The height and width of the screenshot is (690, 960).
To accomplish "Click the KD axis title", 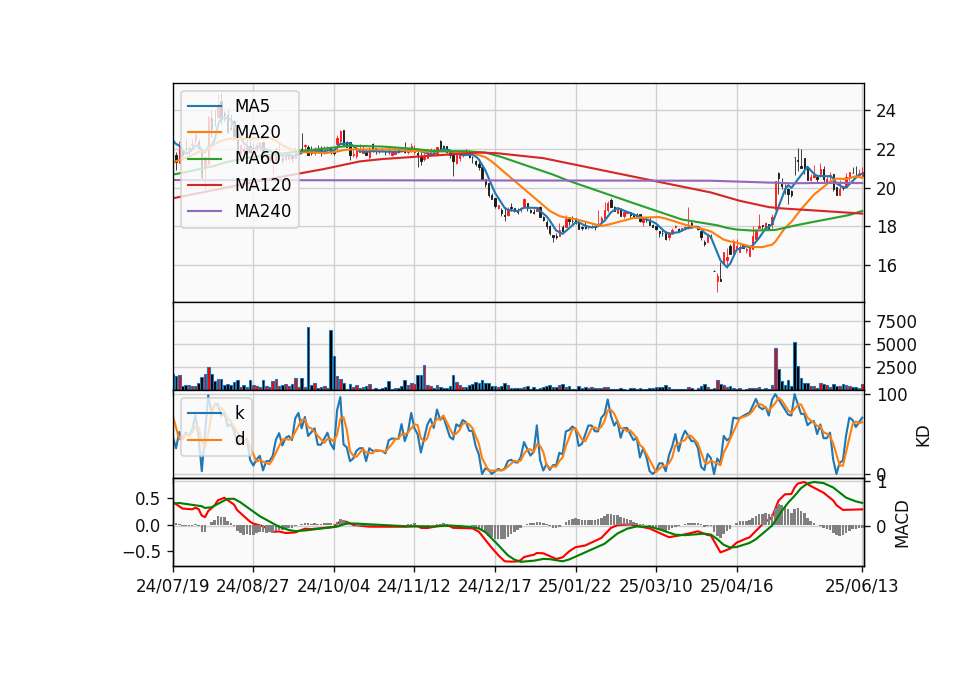I will (x=923, y=436).
